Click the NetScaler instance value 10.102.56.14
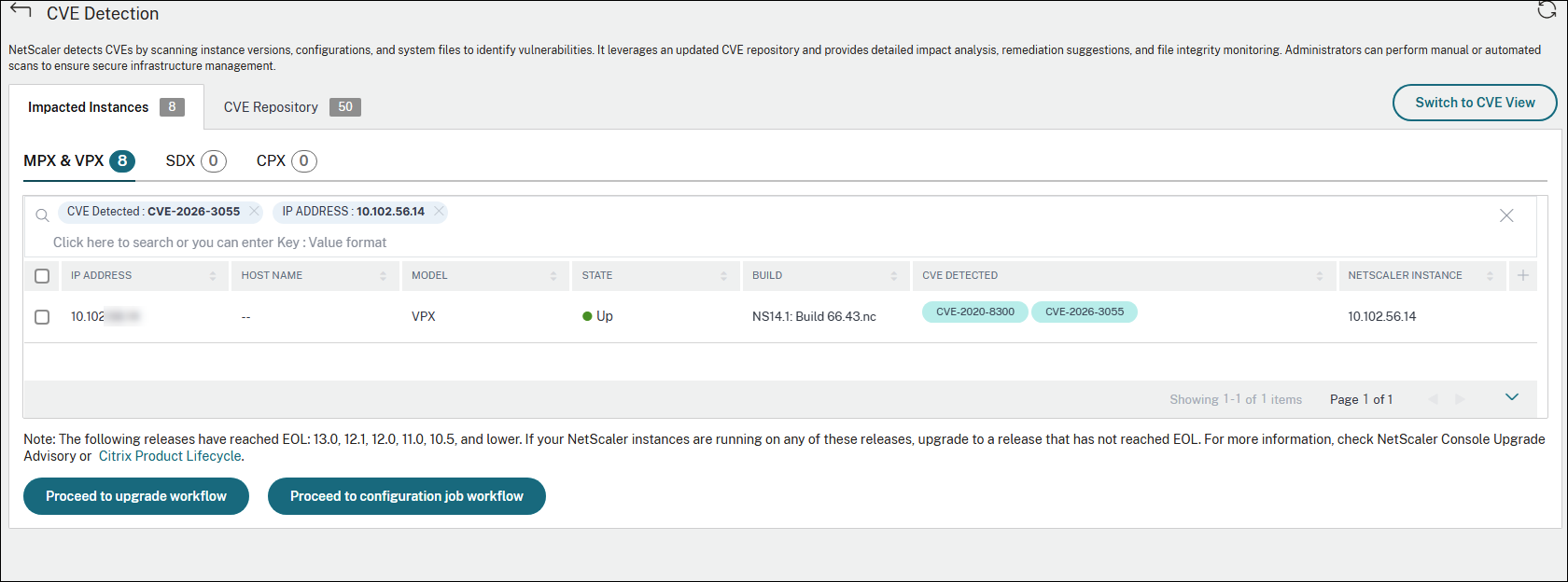The height and width of the screenshot is (582, 1568). [1381, 317]
